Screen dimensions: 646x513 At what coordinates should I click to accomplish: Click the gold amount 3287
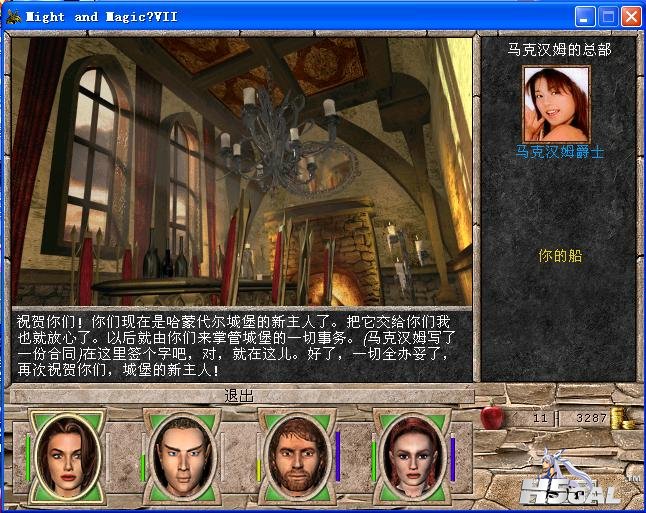click(591, 418)
